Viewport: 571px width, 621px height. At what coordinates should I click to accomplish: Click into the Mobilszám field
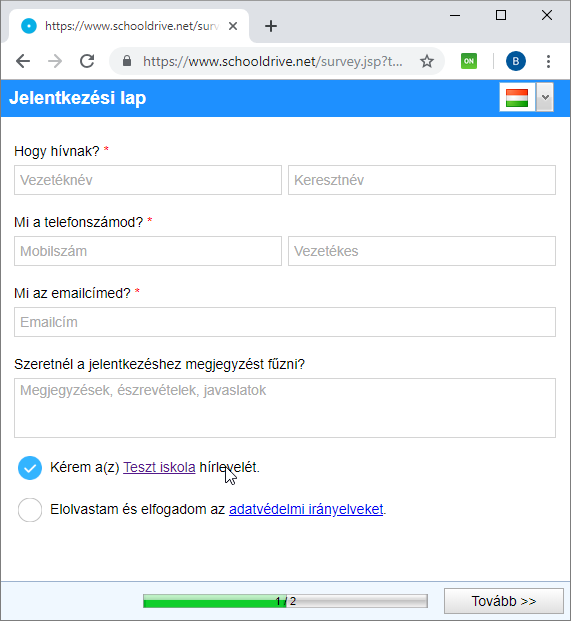(x=148, y=251)
